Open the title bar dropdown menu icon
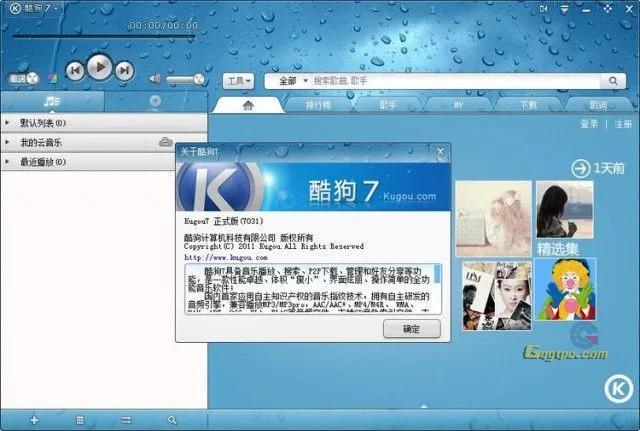Screen dimensions: 640x431 pos(564,9)
